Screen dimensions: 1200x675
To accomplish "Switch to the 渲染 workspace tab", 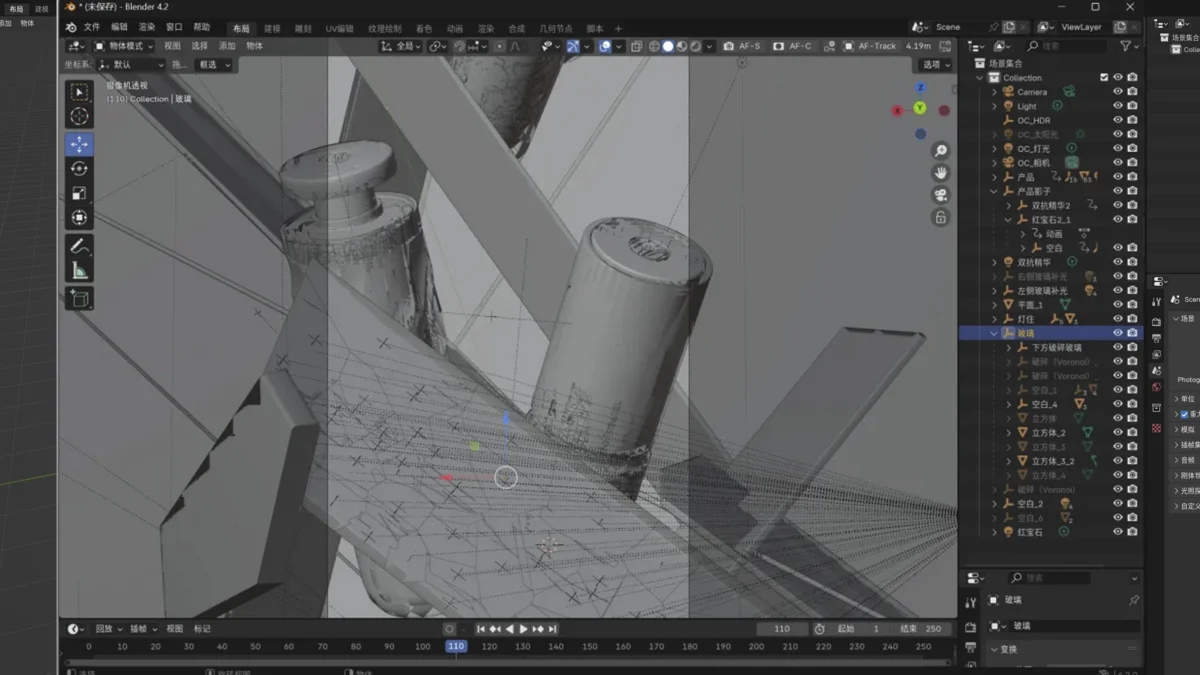I will point(487,28).
